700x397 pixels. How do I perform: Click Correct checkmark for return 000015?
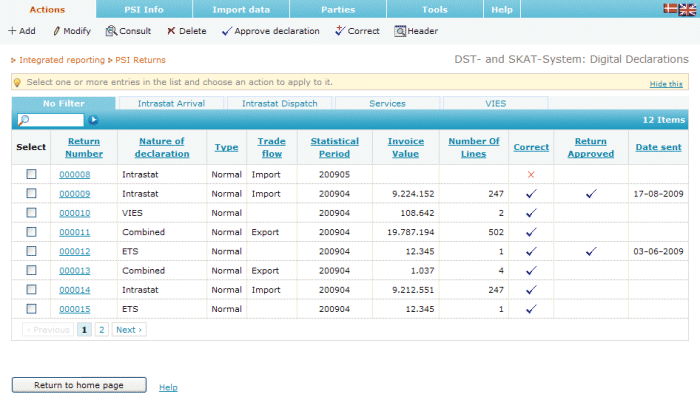(531, 309)
